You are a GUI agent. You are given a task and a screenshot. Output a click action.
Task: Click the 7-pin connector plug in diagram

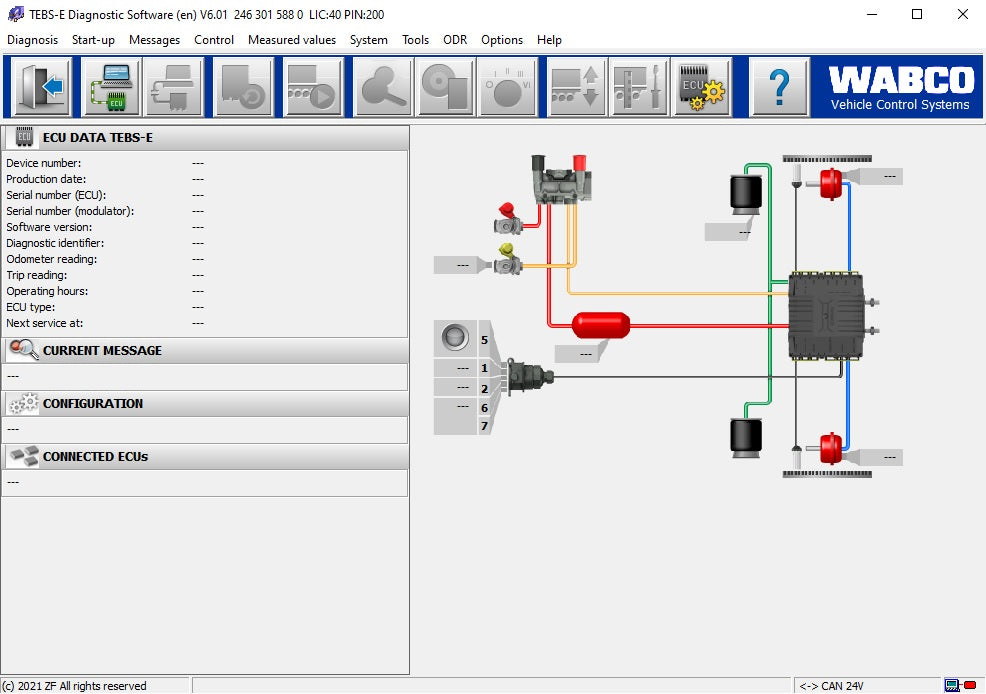point(529,377)
